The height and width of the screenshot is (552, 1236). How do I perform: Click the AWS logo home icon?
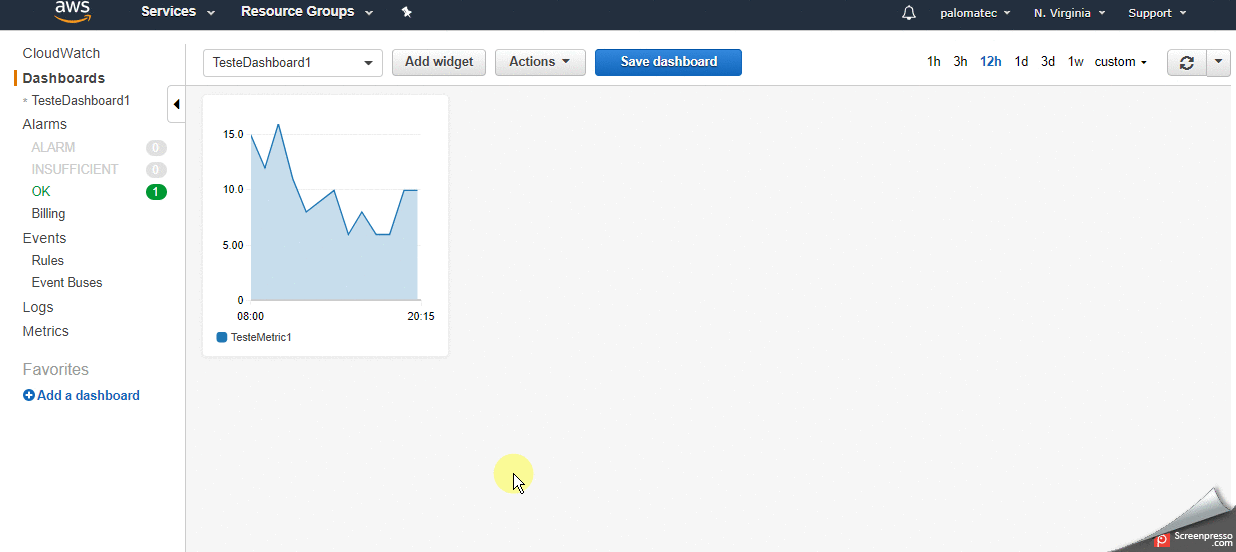click(72, 10)
